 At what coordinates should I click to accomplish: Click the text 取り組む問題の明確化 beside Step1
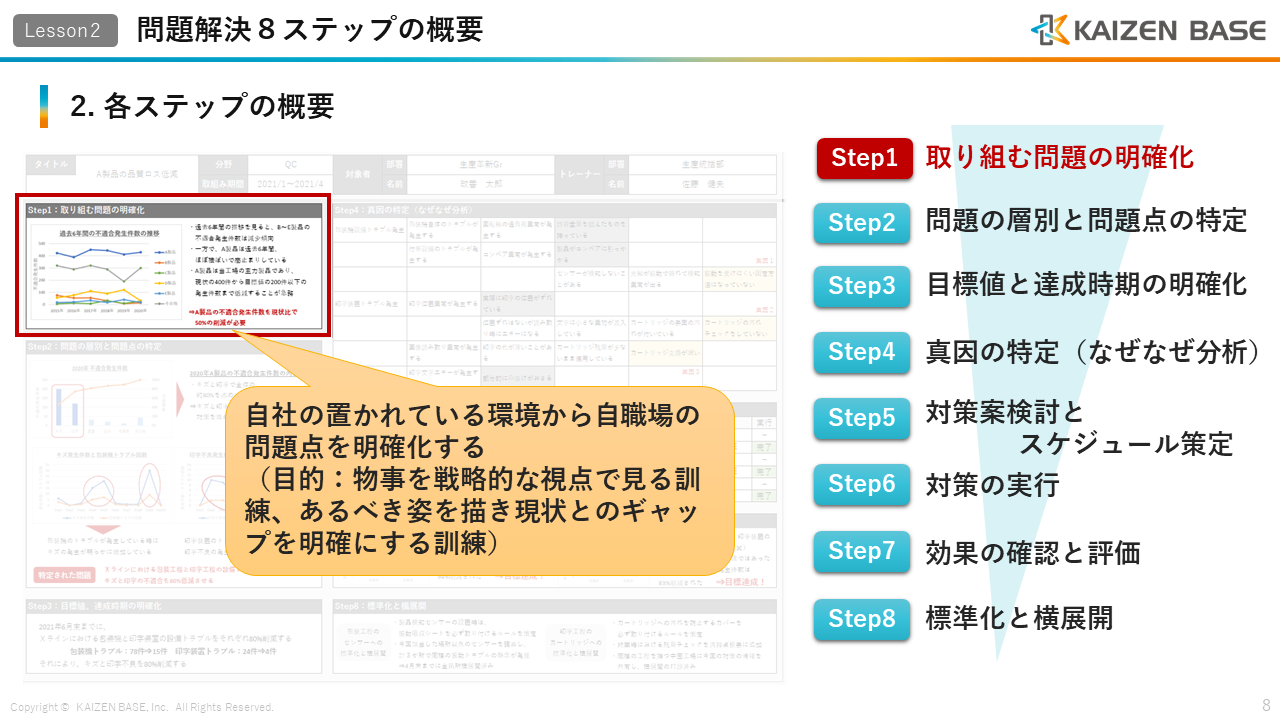(x=1060, y=158)
